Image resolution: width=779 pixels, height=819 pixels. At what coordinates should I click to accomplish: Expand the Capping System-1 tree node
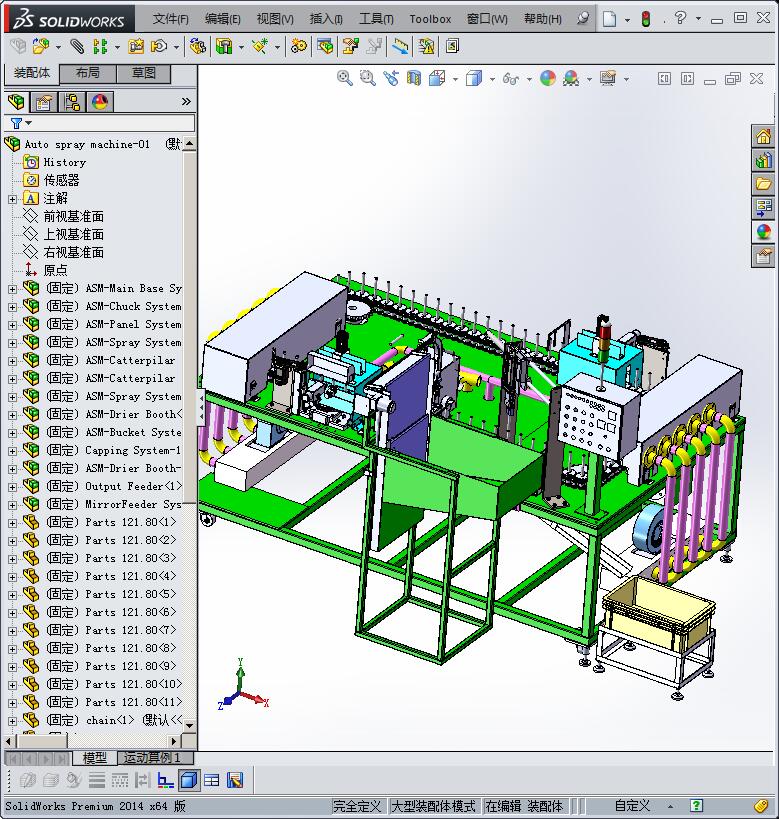point(12,451)
